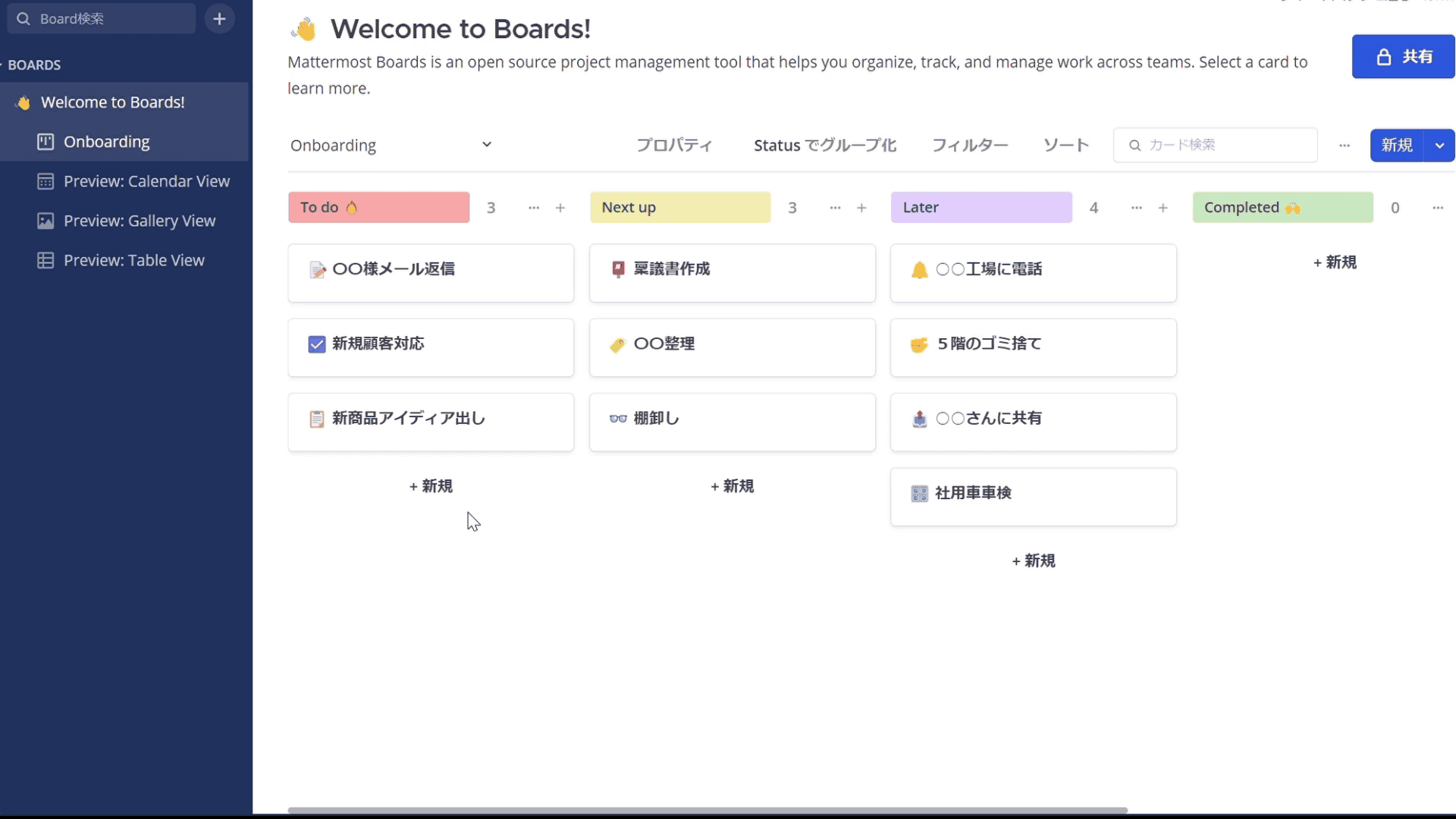Open the フィルター menu
This screenshot has height=819, width=1456.
pyautogui.click(x=969, y=146)
